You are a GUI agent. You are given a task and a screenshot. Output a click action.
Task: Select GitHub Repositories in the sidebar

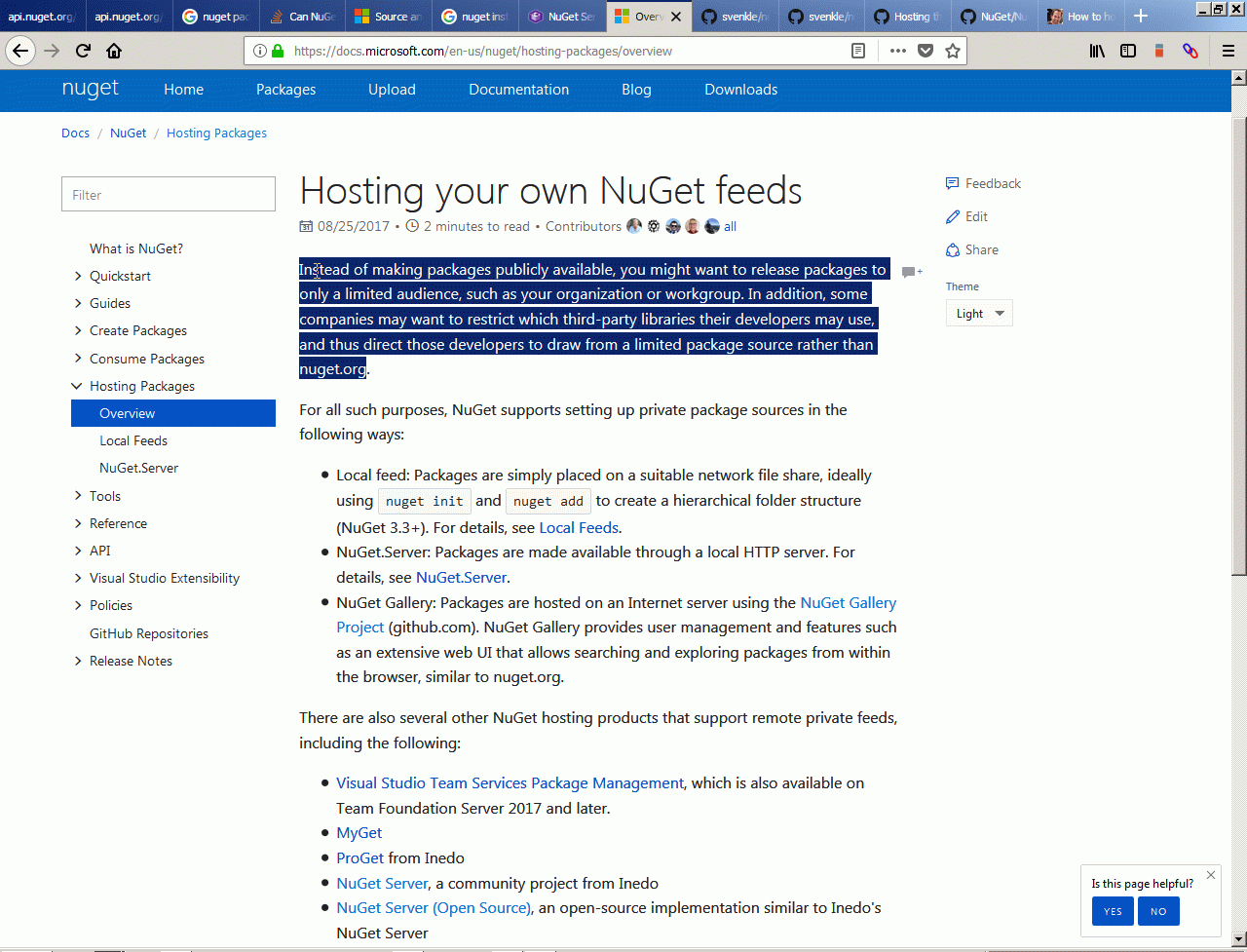click(x=149, y=633)
